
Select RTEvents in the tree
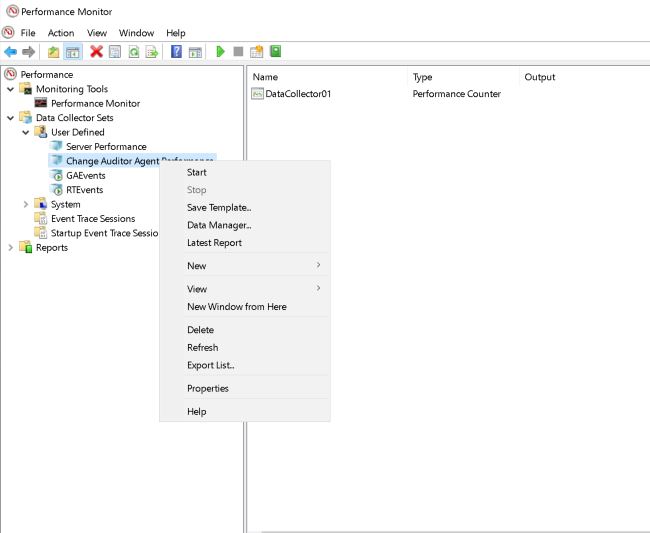[85, 190]
